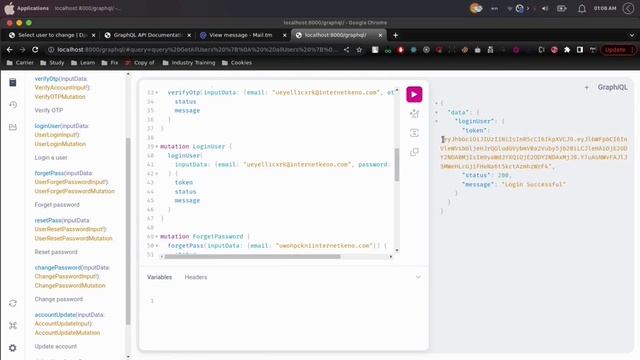Image resolution: width=640 pixels, height=360 pixels.
Task: Click the re-fetch schema icon
Action: 13,303
